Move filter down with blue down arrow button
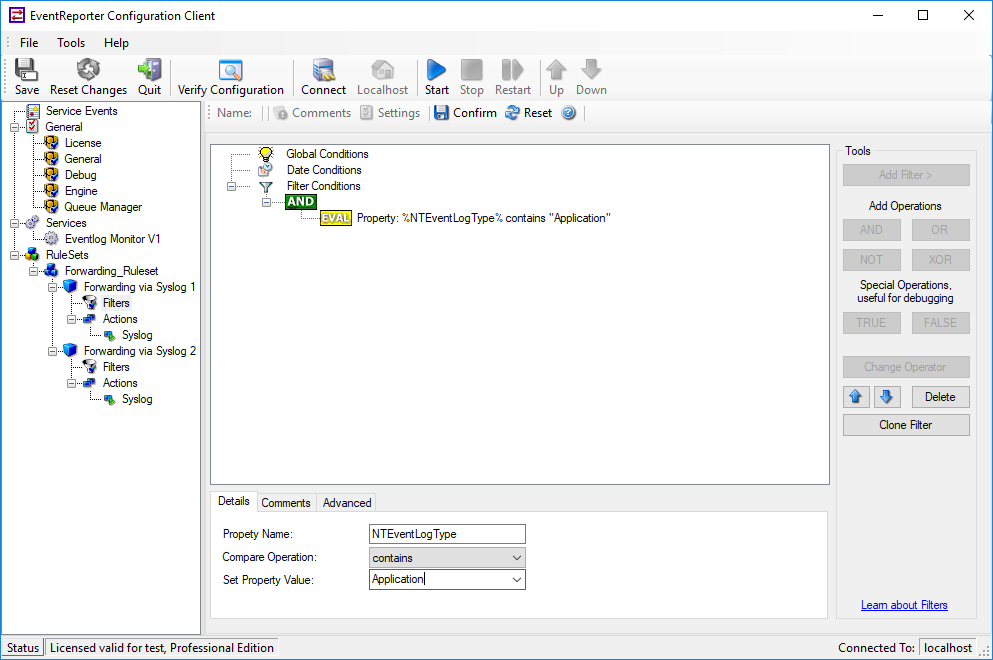Screen dimensions: 993x660 (x=887, y=397)
